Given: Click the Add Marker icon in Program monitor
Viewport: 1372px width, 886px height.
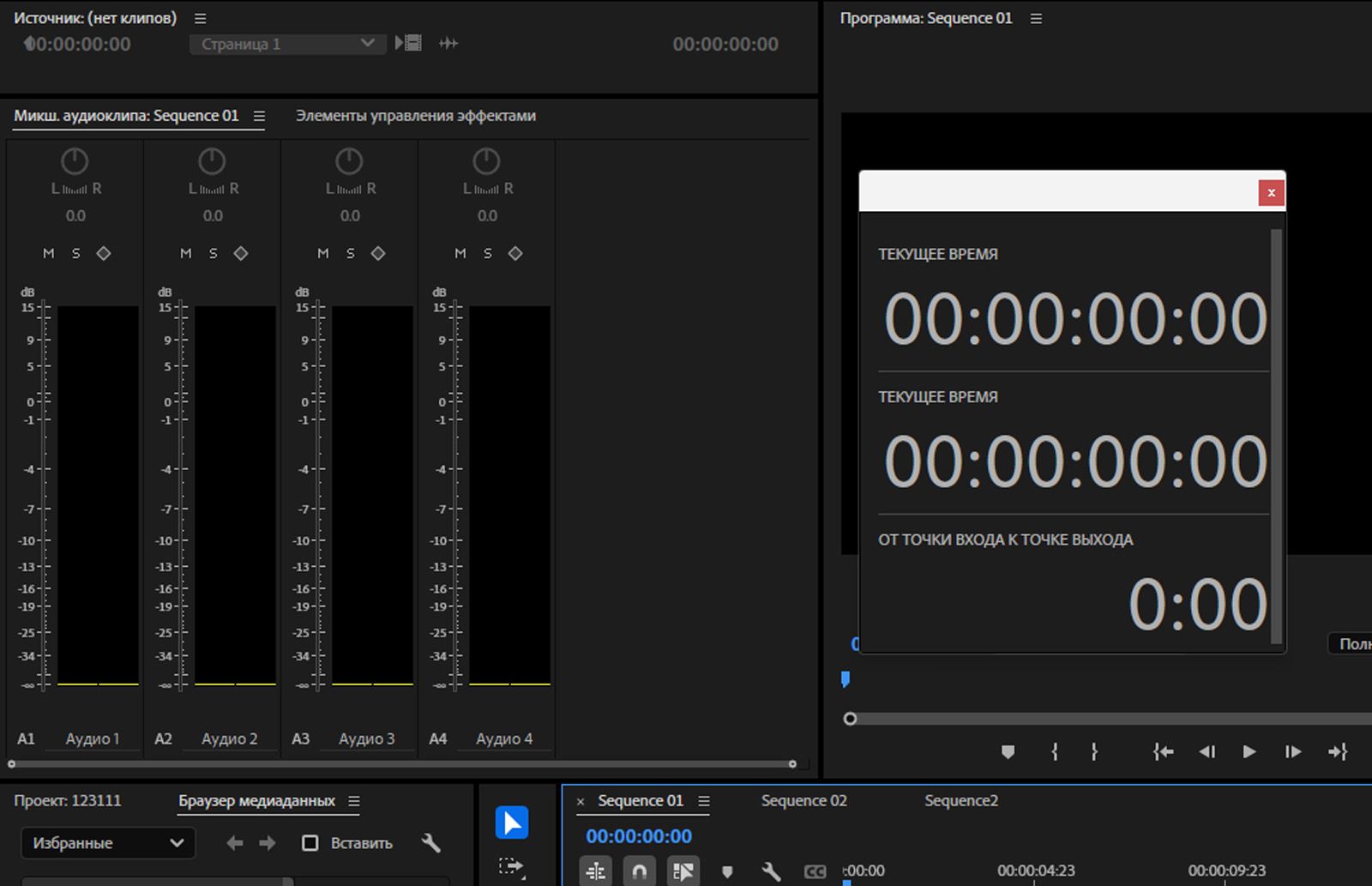Looking at the screenshot, I should 1008,752.
